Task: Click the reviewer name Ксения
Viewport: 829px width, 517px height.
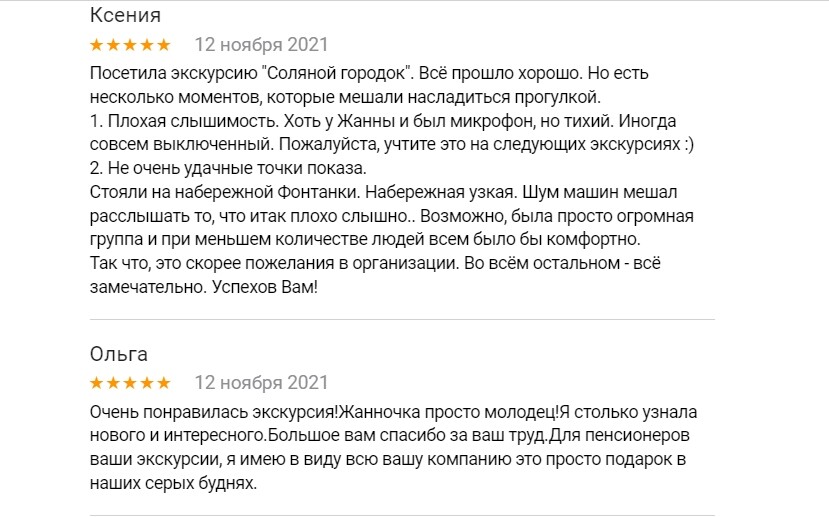Action: 125,15
